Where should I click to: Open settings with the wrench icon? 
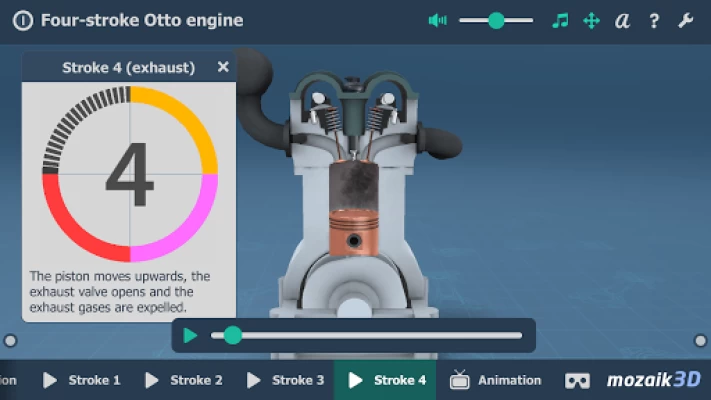click(x=685, y=20)
